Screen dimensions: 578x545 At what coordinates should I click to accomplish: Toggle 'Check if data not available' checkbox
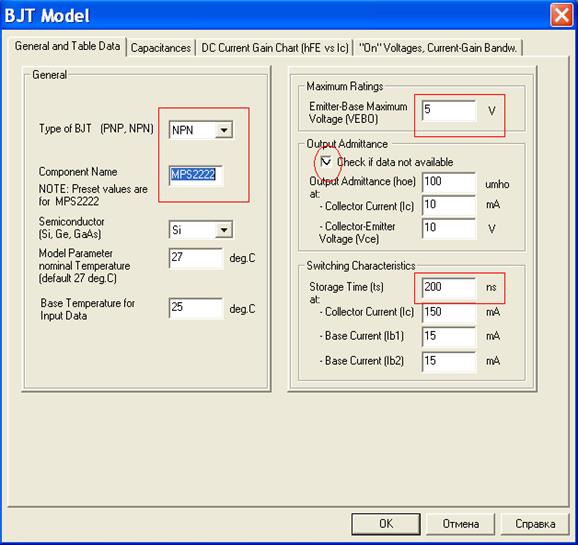(326, 162)
